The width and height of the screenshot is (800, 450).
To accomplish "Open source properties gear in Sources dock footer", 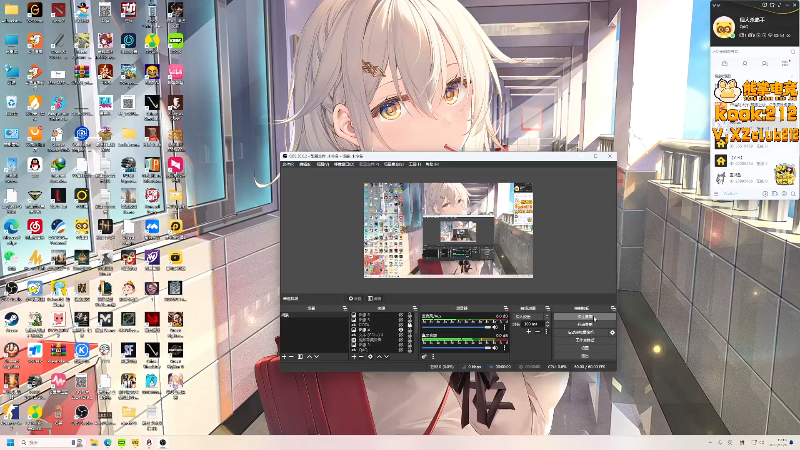I will tap(370, 357).
